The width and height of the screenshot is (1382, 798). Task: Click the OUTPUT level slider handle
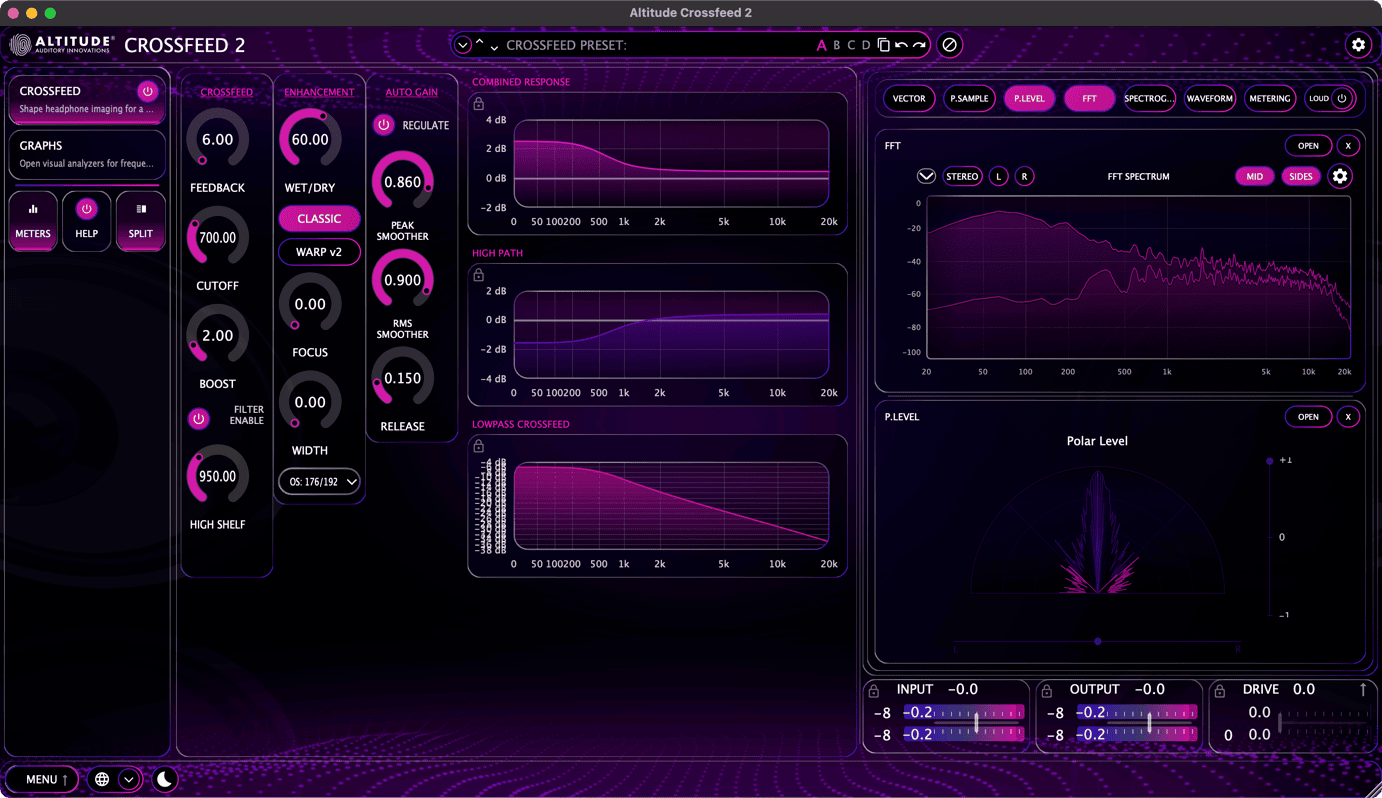[x=1149, y=721]
